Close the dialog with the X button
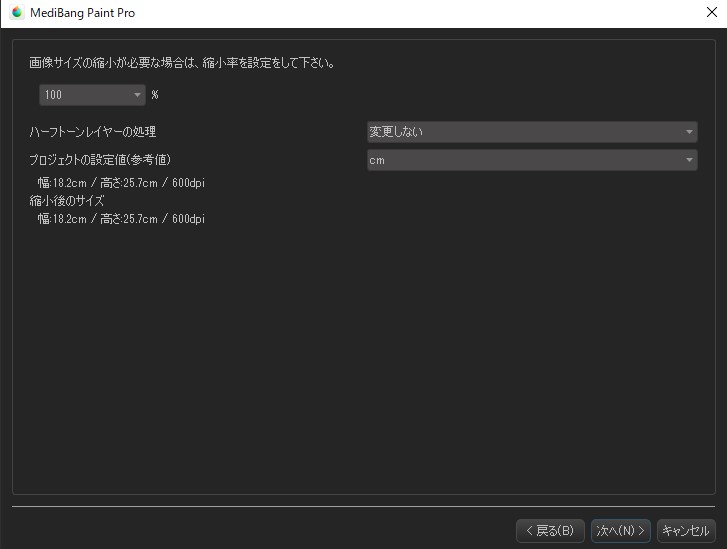The height and width of the screenshot is (549, 727). pos(711,13)
